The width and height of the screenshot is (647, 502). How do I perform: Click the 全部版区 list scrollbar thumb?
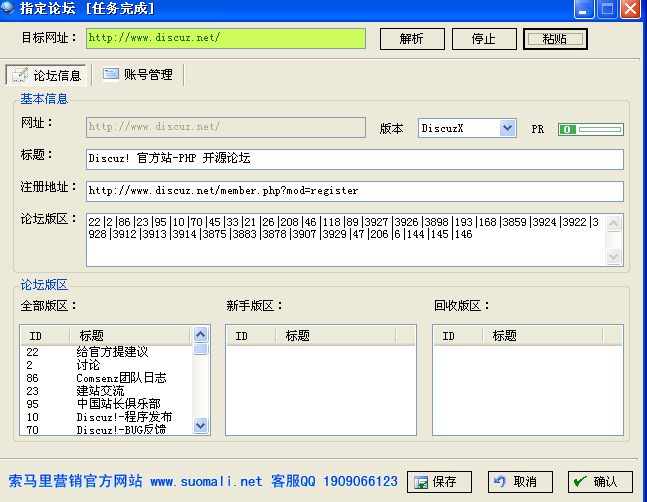(201, 349)
